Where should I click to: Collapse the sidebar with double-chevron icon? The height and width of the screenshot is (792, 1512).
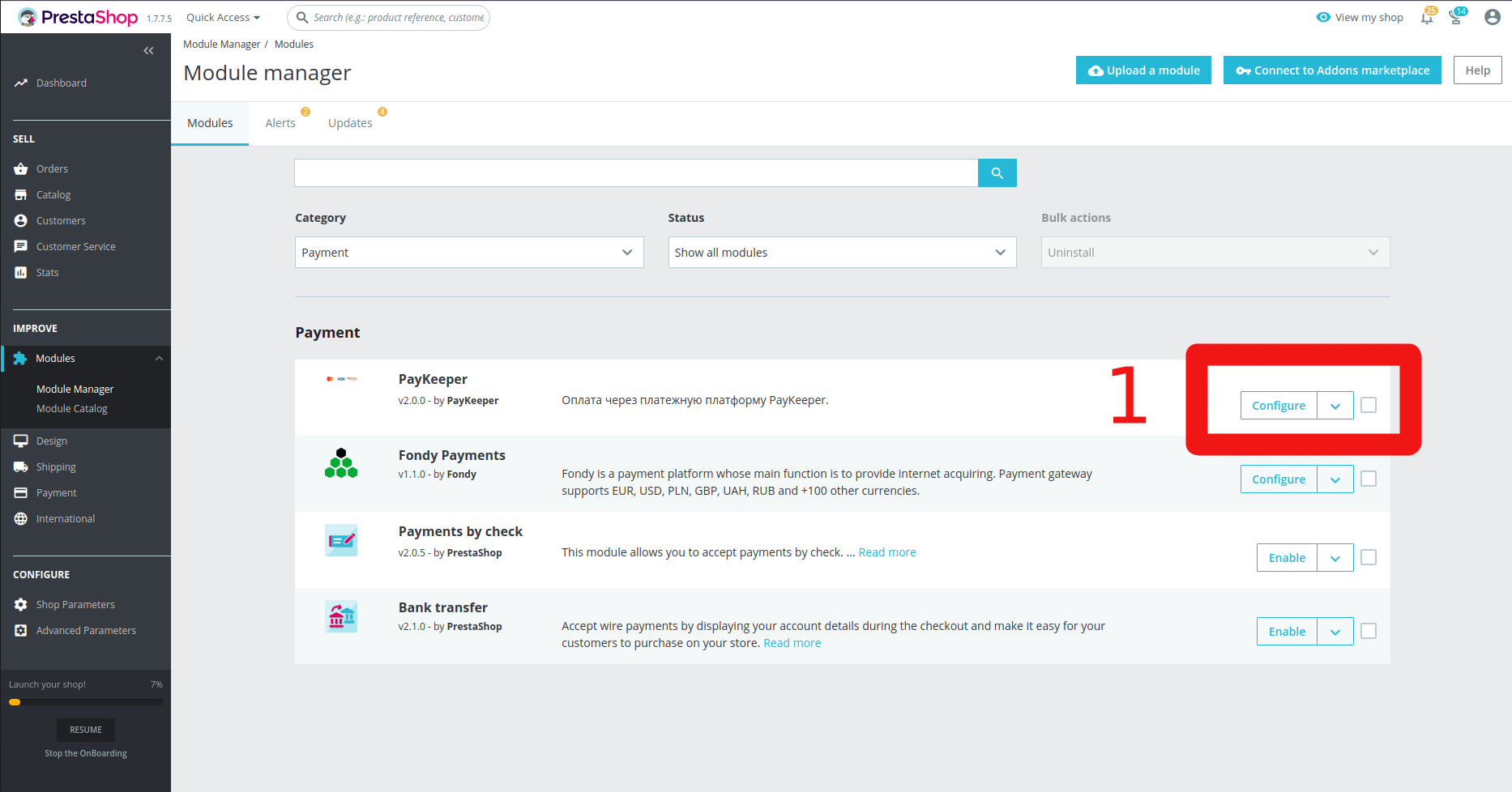pyautogui.click(x=148, y=51)
